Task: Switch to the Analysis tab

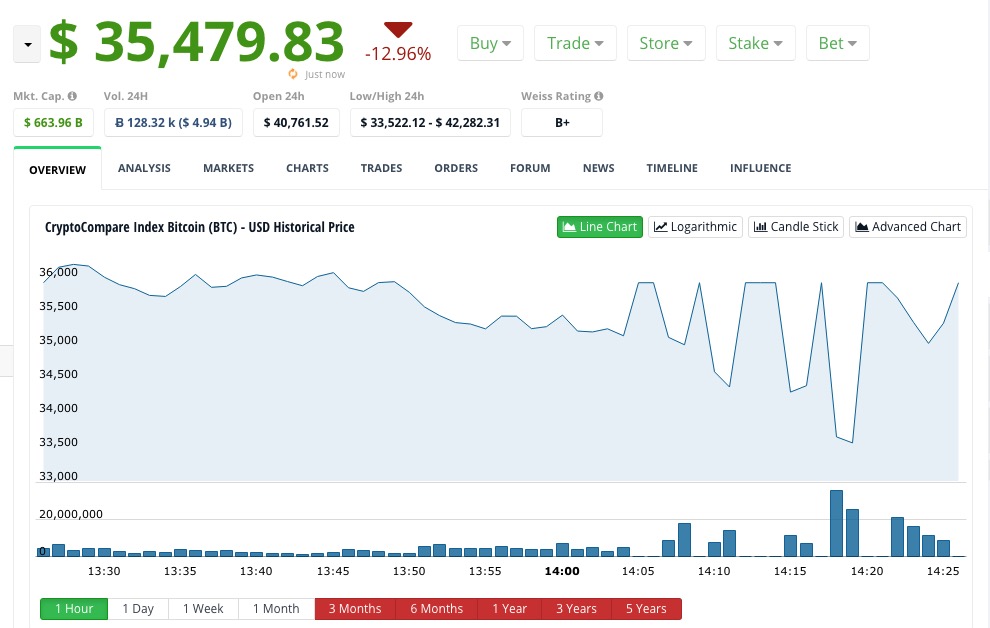Action: (144, 168)
